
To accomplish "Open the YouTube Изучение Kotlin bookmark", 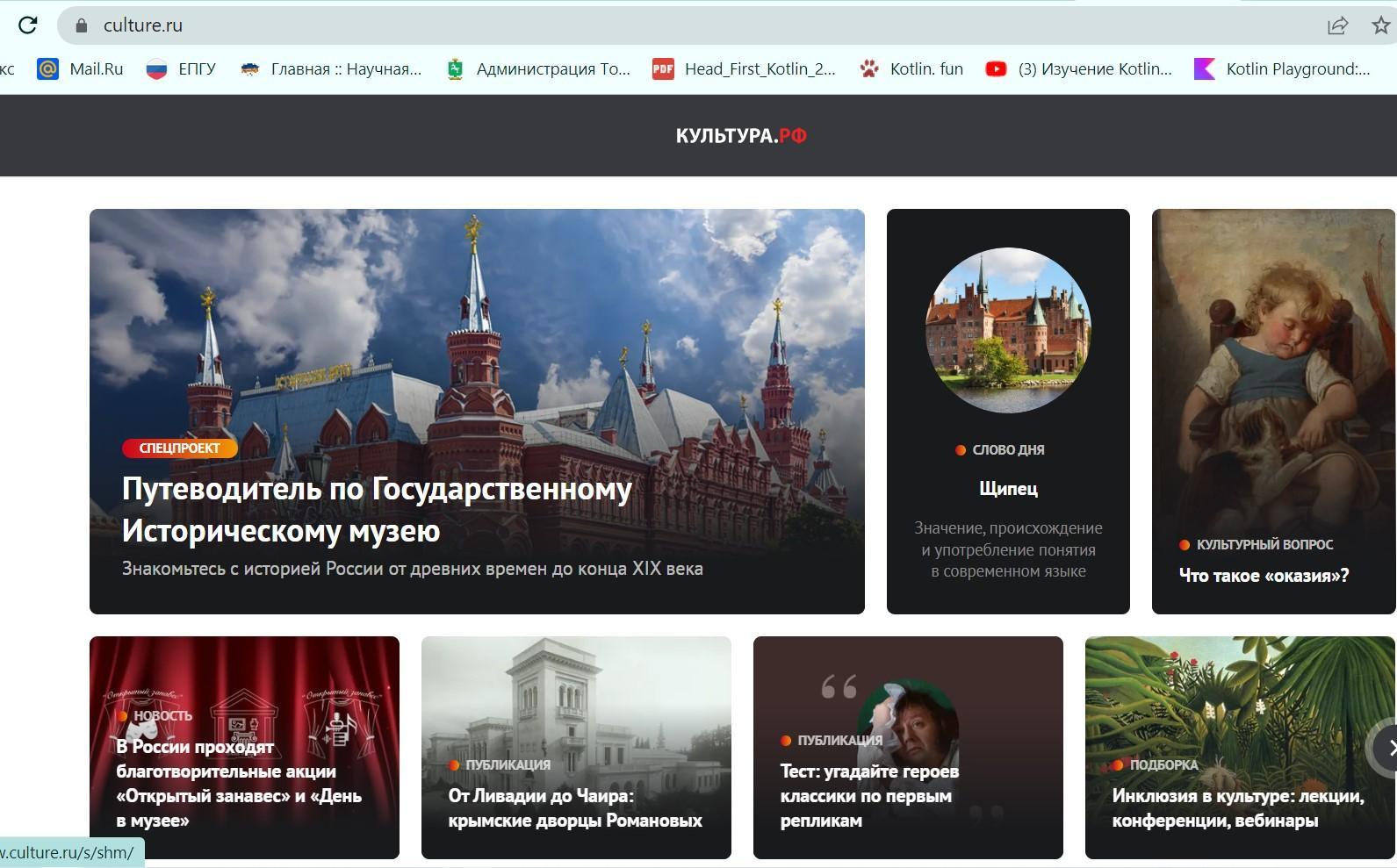I will coord(1078,68).
